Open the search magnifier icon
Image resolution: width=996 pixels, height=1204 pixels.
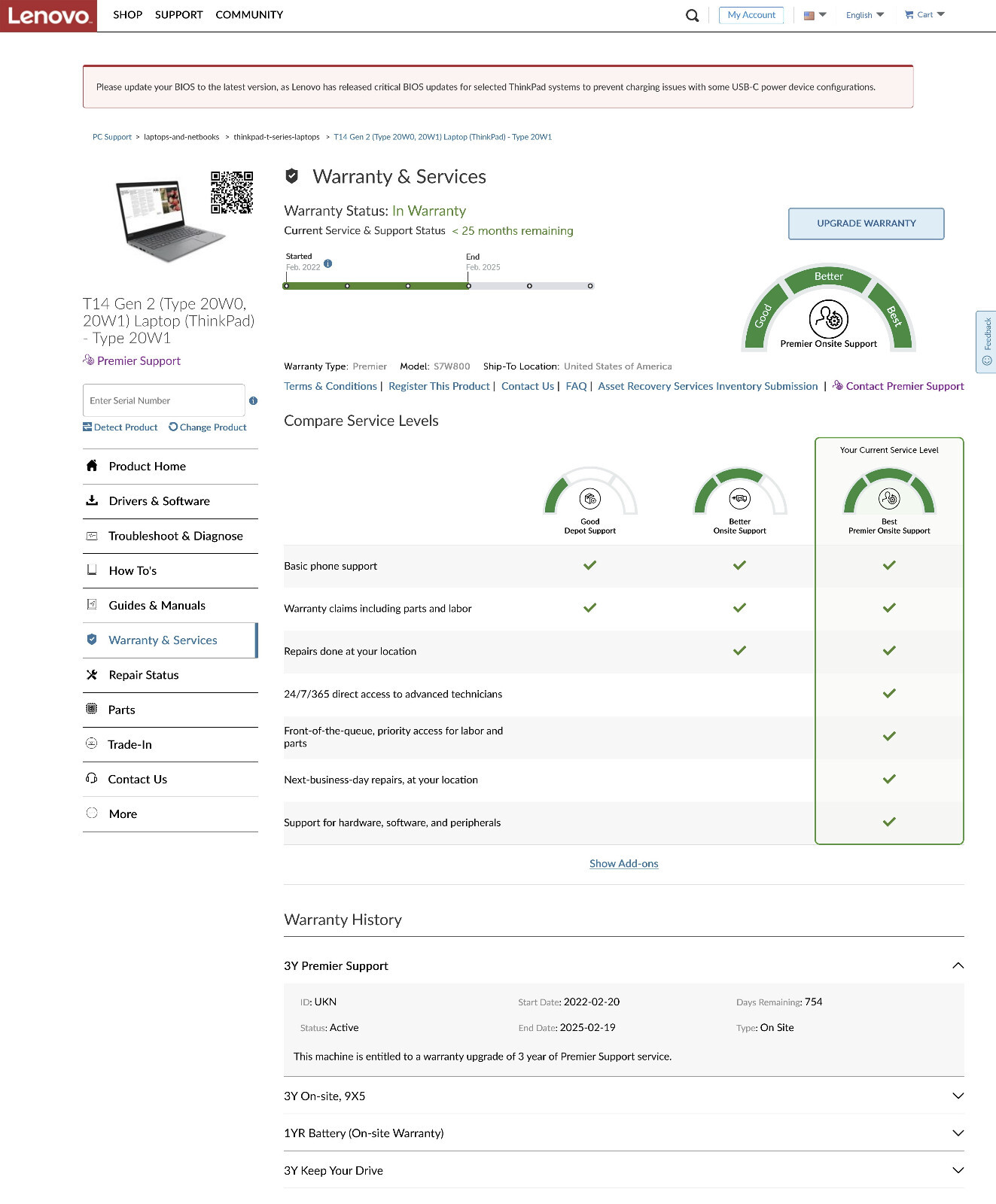coord(692,15)
